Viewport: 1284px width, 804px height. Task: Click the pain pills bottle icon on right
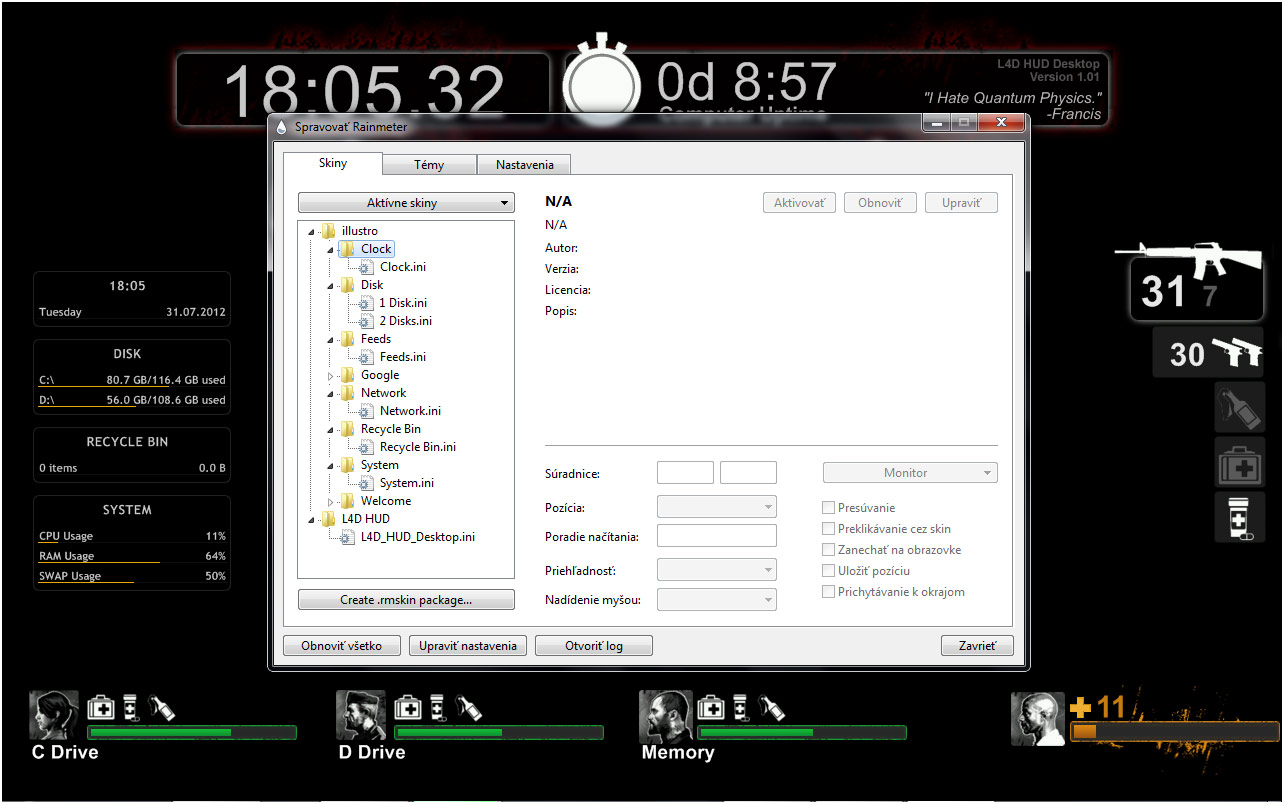[x=1239, y=517]
